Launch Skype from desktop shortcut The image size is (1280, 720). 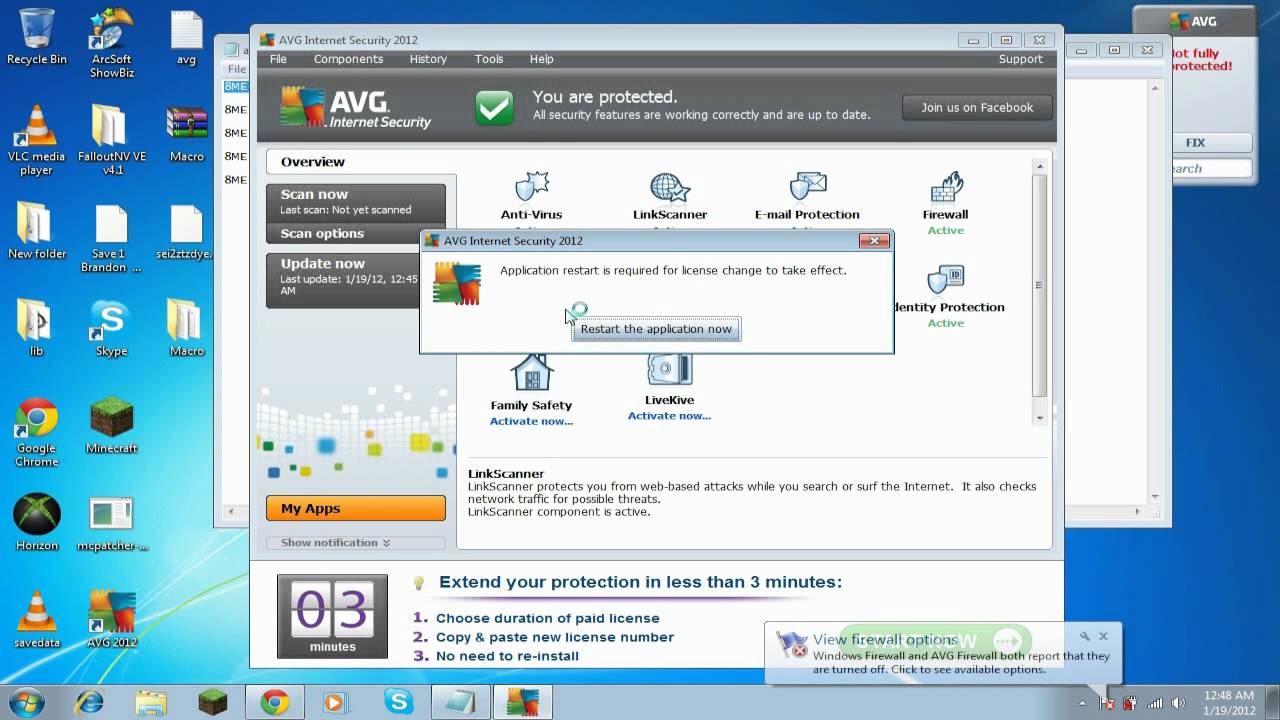[x=111, y=329]
